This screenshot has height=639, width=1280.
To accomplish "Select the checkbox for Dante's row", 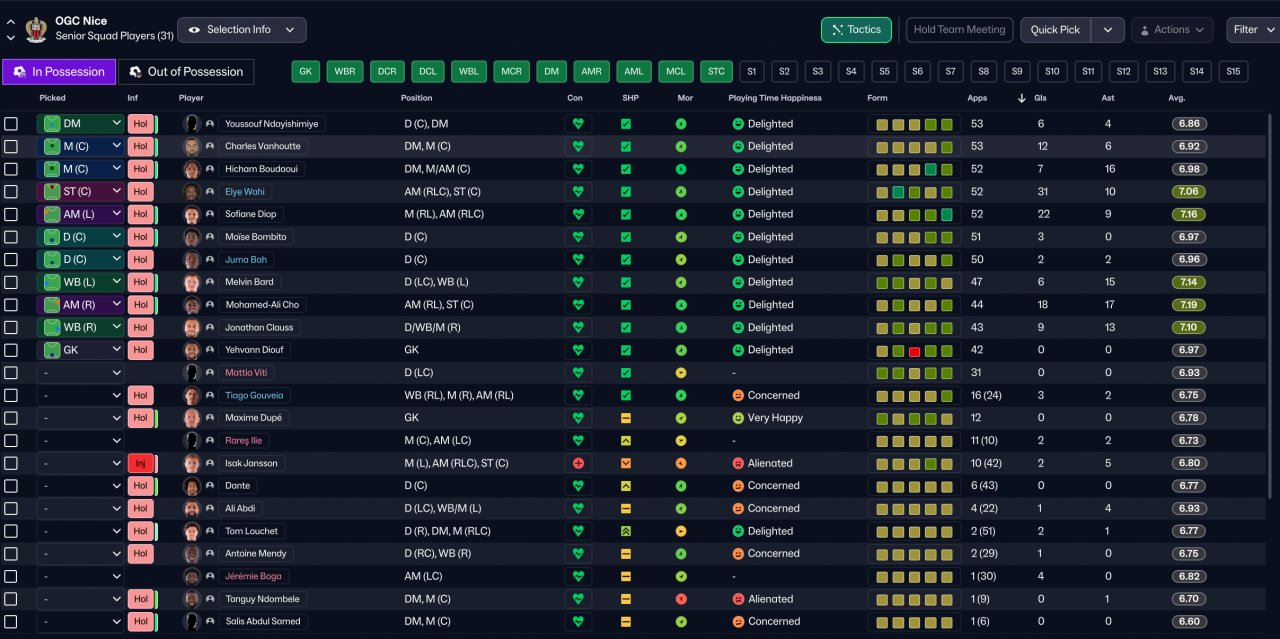I will pos(11,486).
